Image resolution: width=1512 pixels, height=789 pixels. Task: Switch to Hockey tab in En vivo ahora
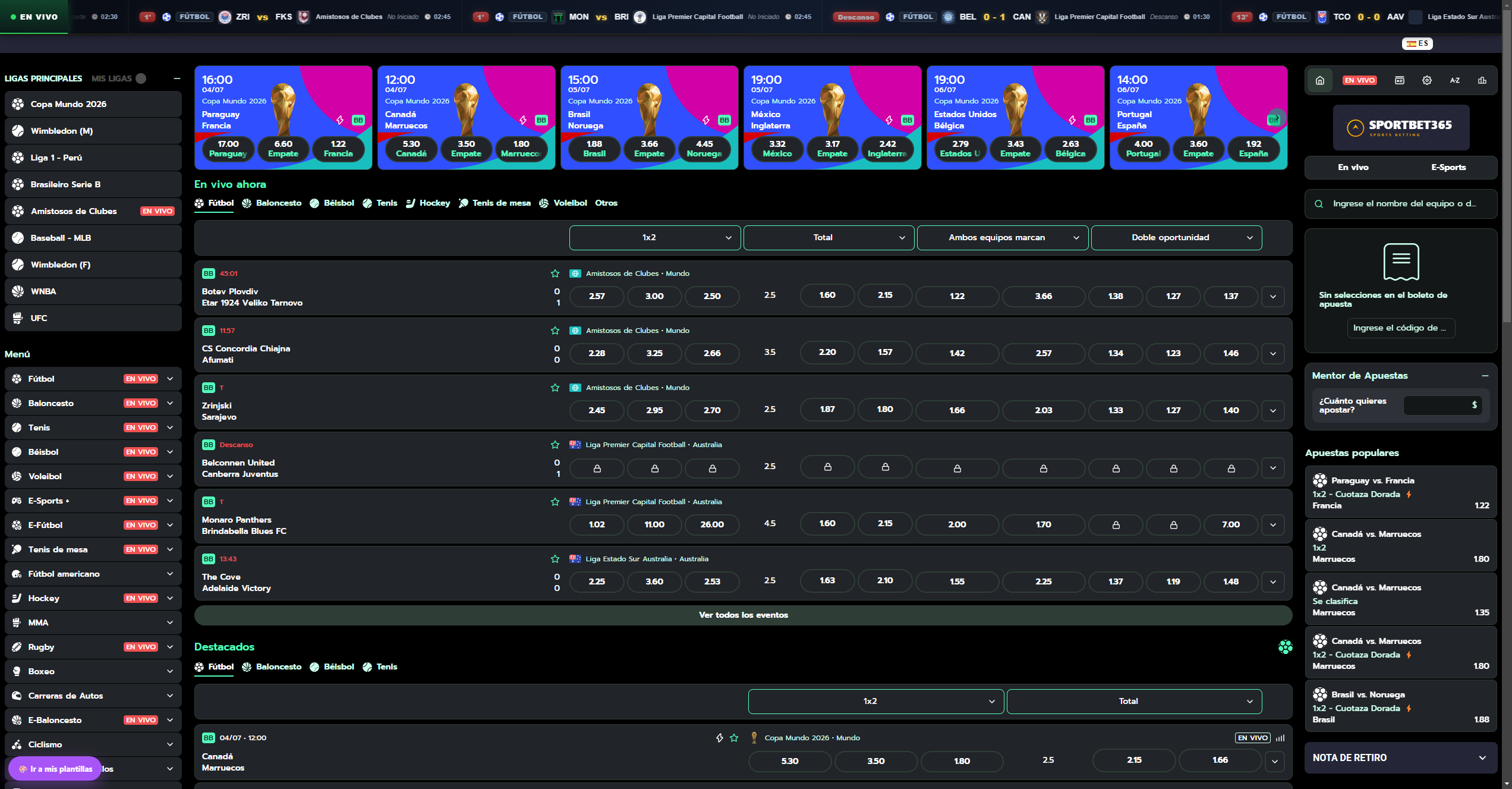pos(428,203)
